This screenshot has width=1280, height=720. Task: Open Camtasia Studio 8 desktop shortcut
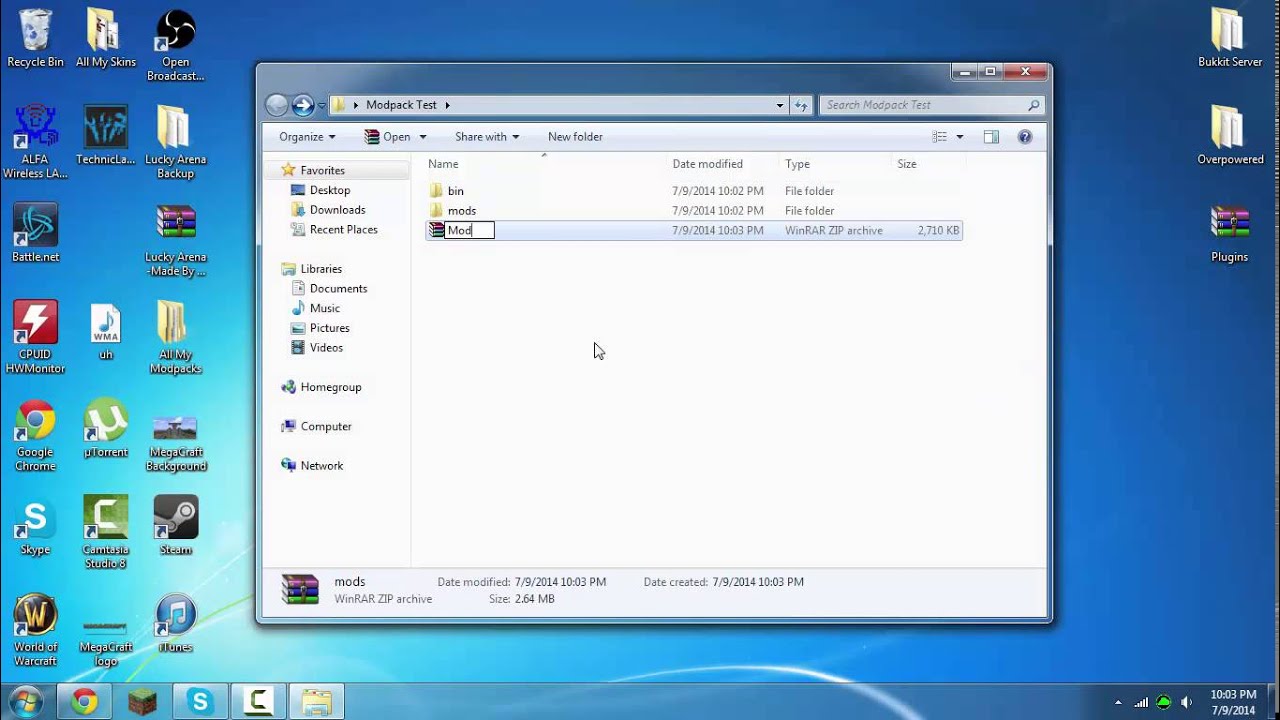106,533
